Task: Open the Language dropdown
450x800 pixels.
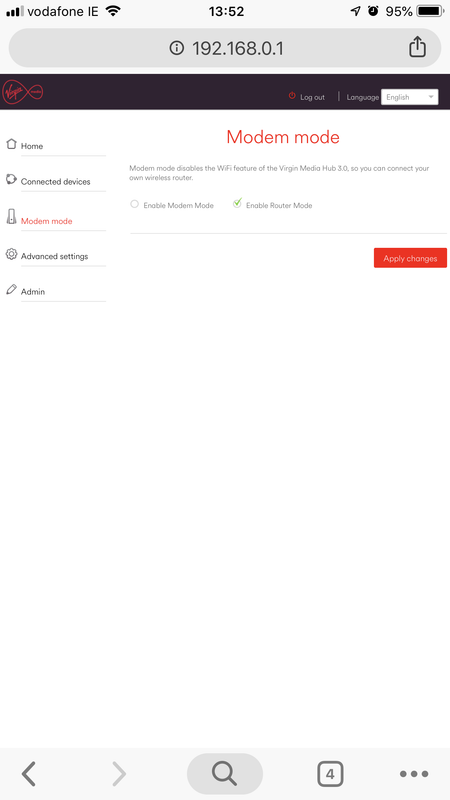Action: point(410,97)
